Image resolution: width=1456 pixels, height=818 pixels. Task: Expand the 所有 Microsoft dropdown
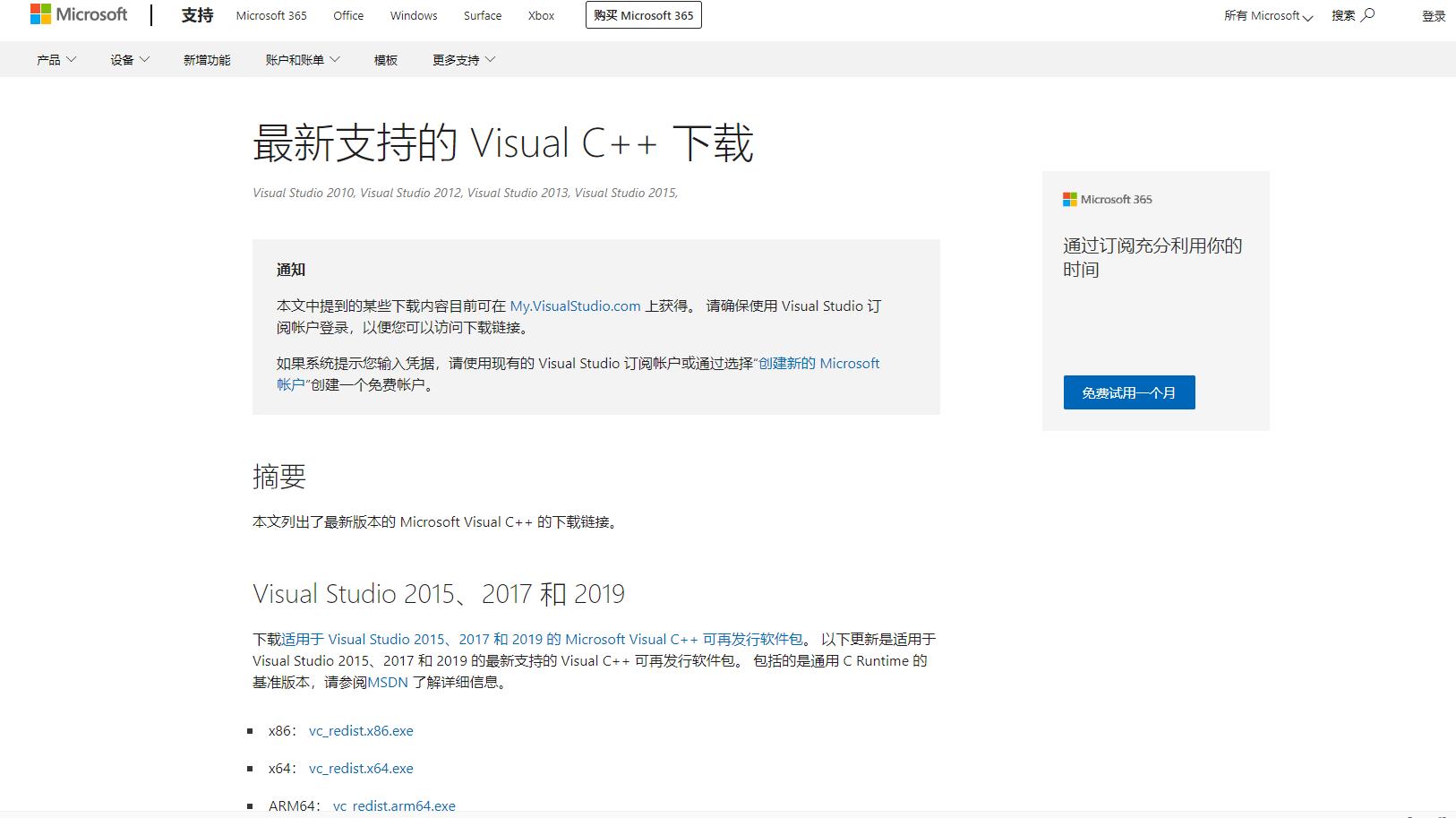pos(1268,16)
